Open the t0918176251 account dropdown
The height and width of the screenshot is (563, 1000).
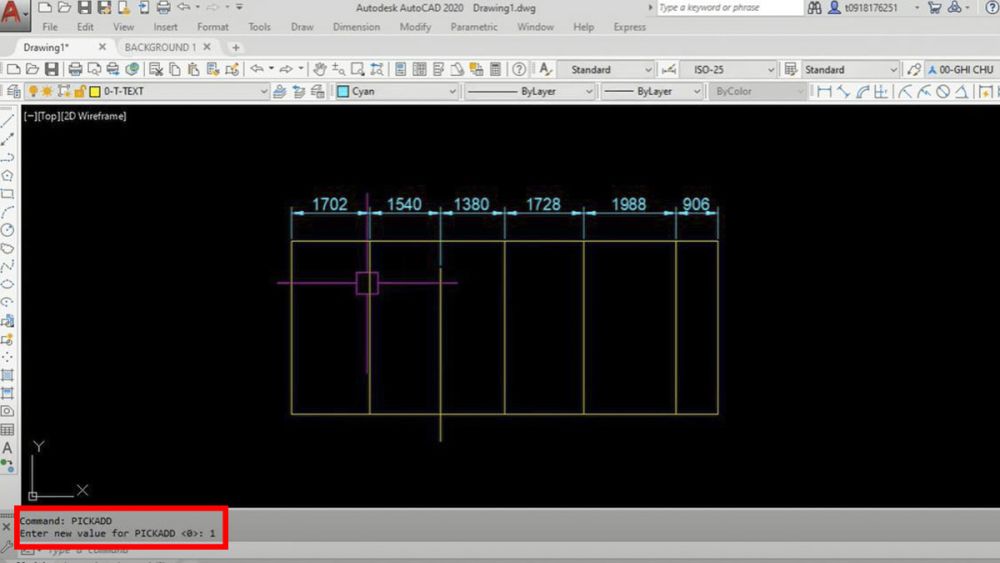917,8
